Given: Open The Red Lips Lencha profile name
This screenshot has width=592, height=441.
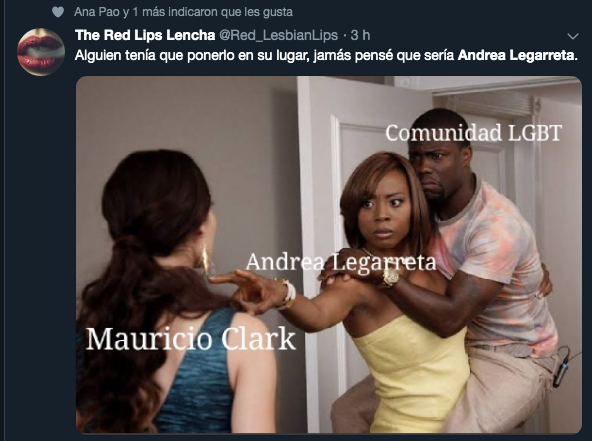Looking at the screenshot, I should (145, 35).
